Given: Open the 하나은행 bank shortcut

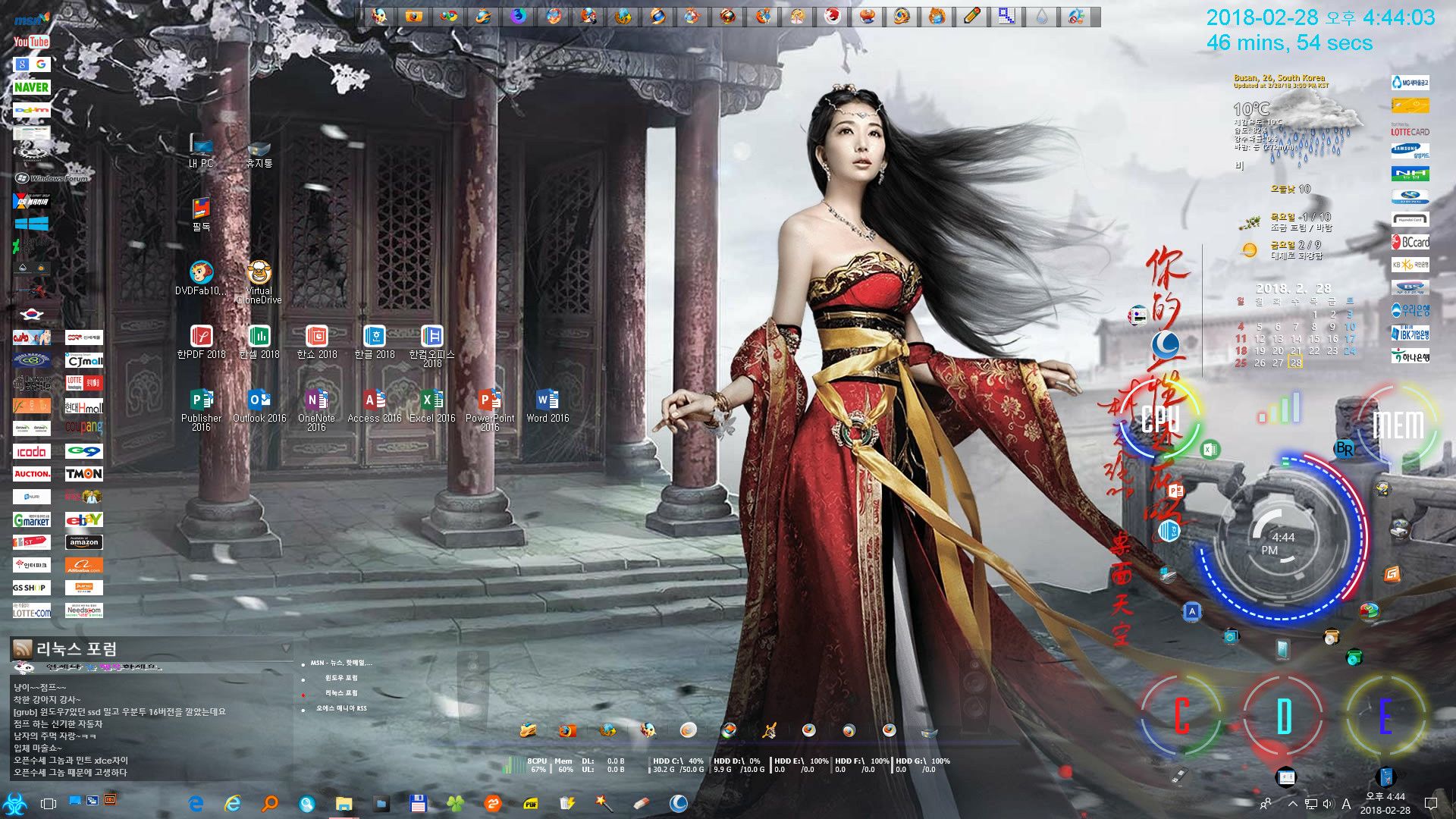Looking at the screenshot, I should tap(1410, 356).
